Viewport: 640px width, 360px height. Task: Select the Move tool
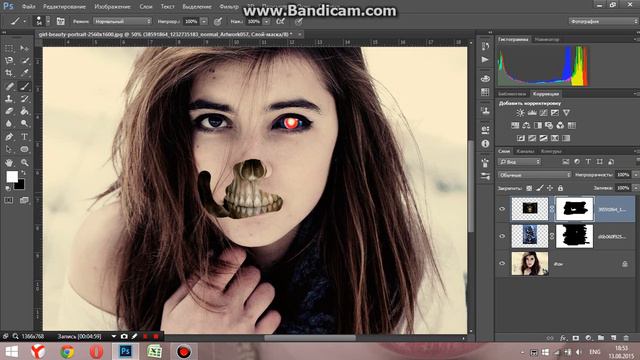click(24, 48)
